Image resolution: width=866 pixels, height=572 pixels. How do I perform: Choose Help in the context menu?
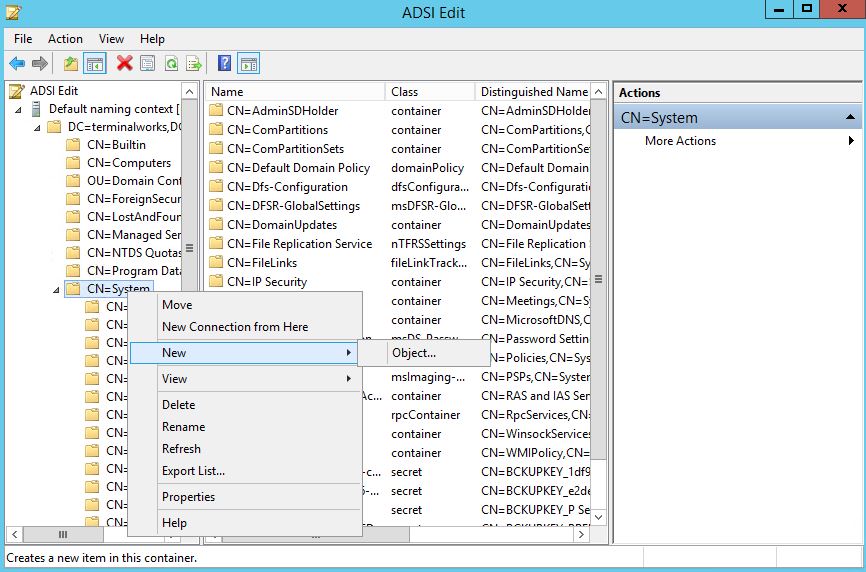coord(245,523)
